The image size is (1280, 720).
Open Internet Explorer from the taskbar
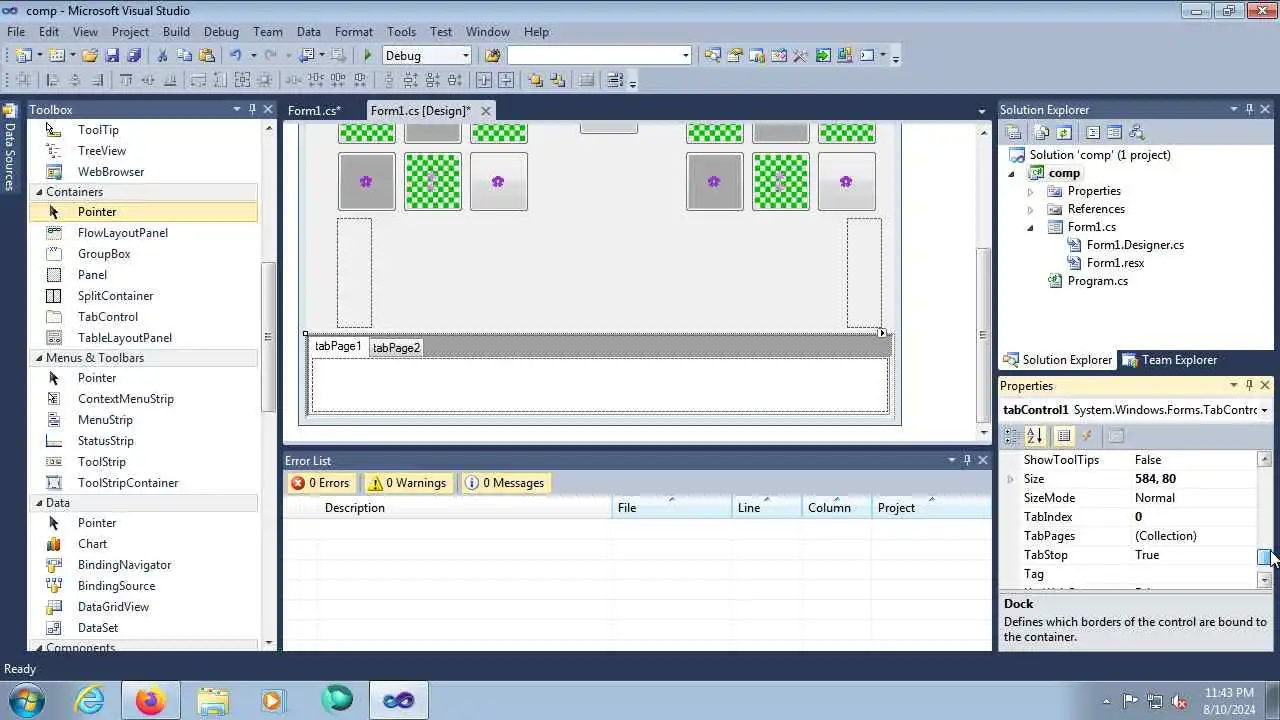coord(90,700)
